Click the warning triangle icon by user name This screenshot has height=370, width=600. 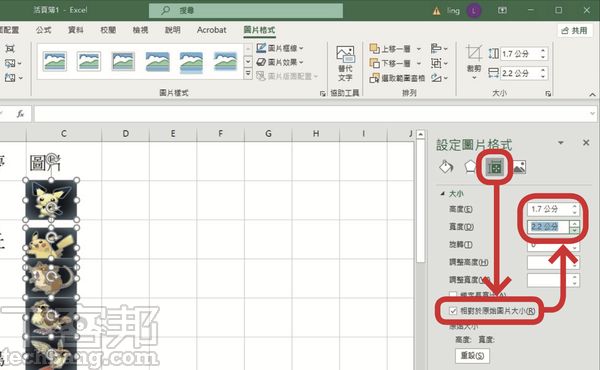(436, 11)
